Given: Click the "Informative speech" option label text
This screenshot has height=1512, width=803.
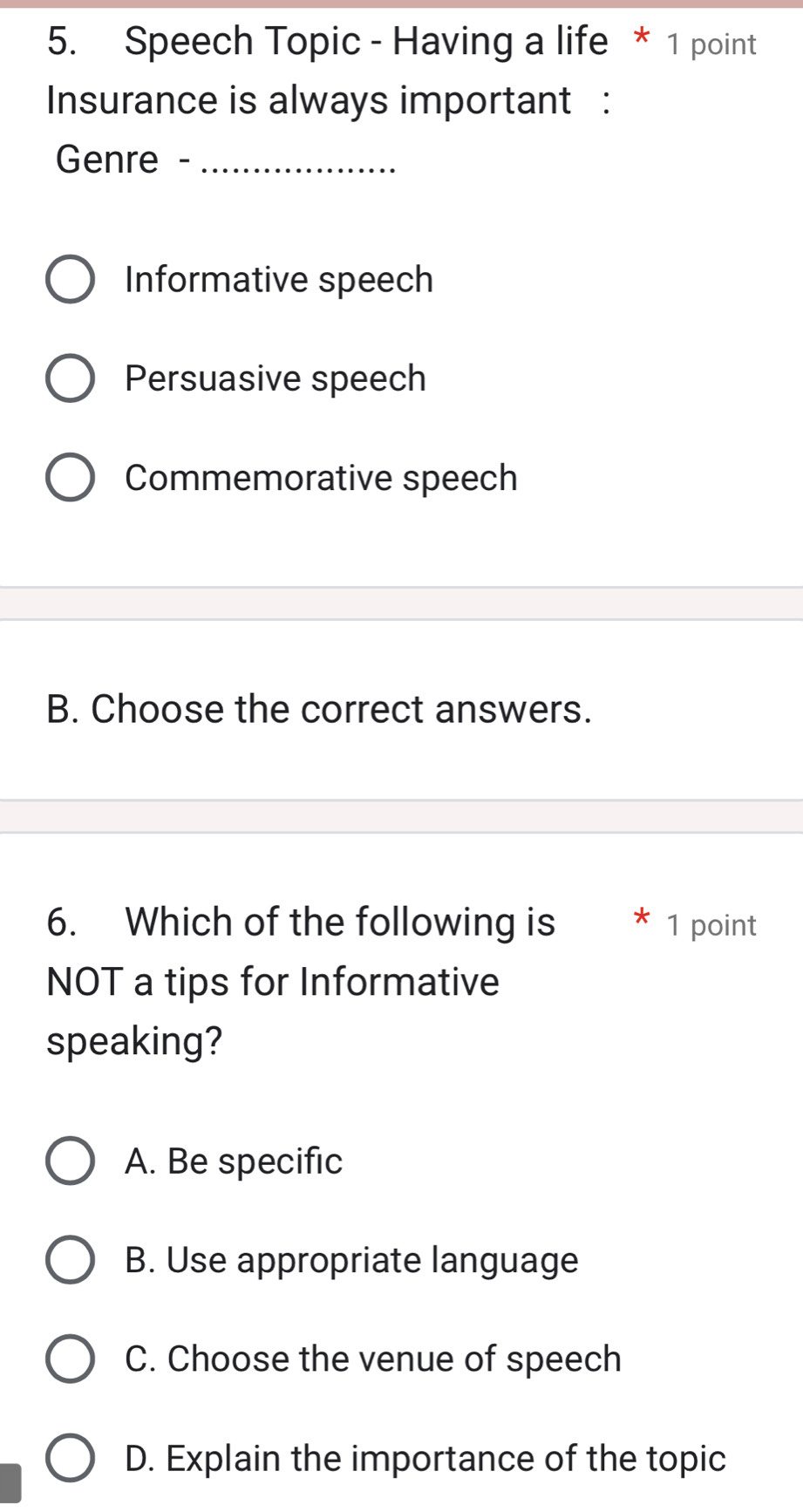Looking at the screenshot, I should pyautogui.click(x=278, y=280).
